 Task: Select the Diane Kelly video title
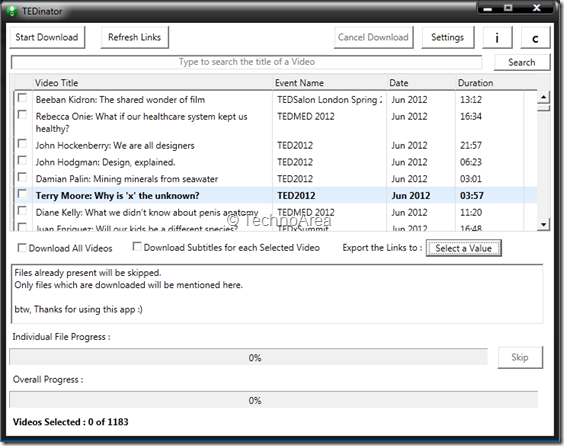tap(147, 213)
